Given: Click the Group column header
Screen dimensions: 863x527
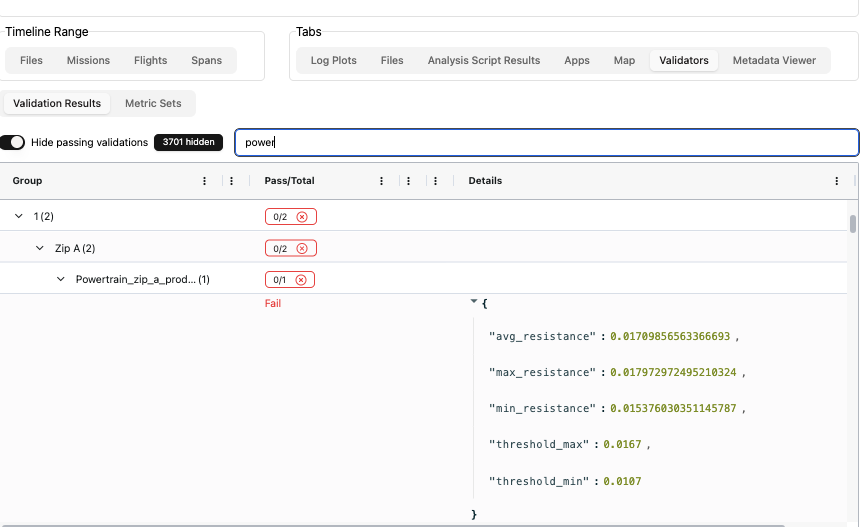Looking at the screenshot, I should click(x=27, y=181).
